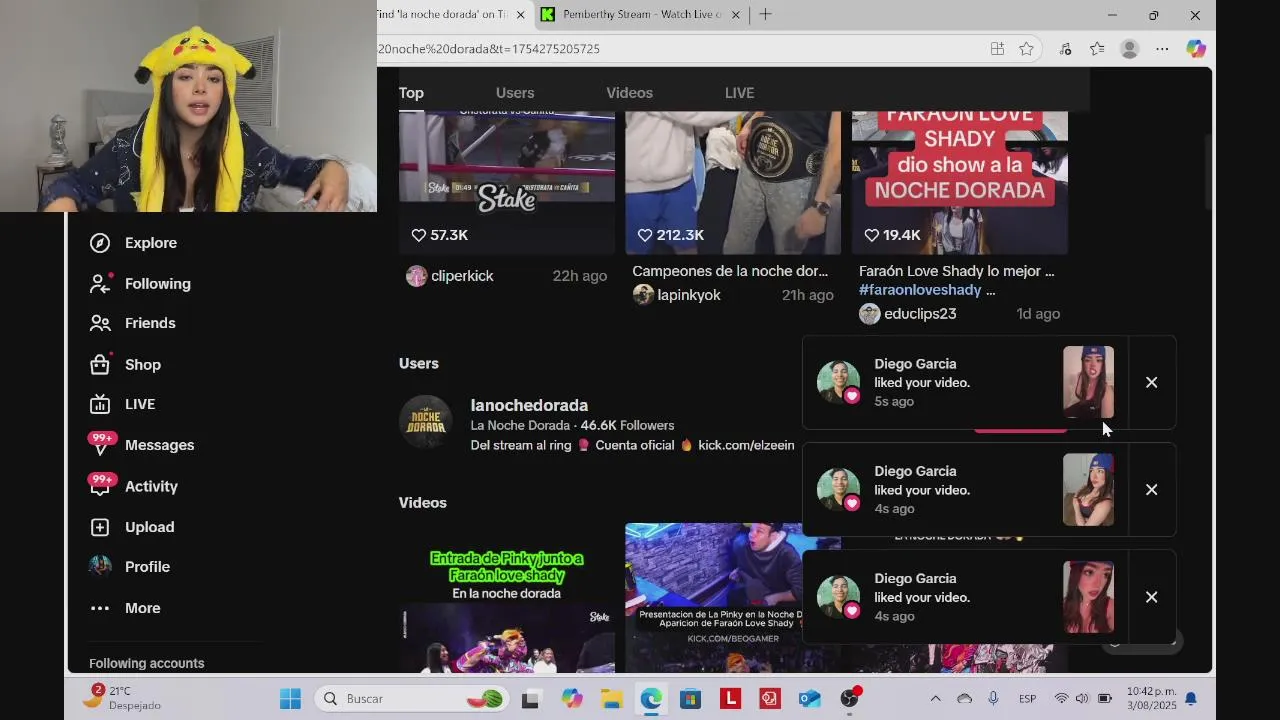Click the heart icon showing 57.3K

coord(419,235)
